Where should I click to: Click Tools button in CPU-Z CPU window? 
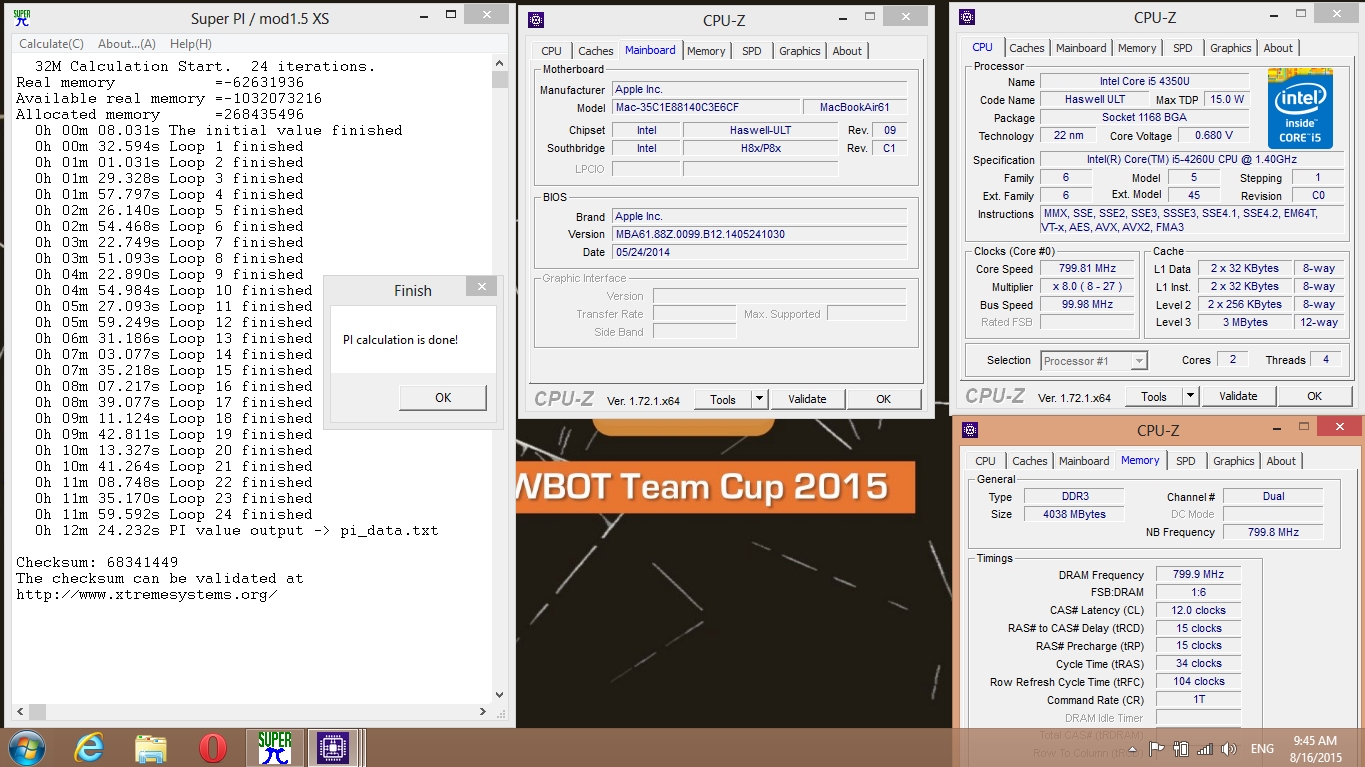coord(1154,396)
